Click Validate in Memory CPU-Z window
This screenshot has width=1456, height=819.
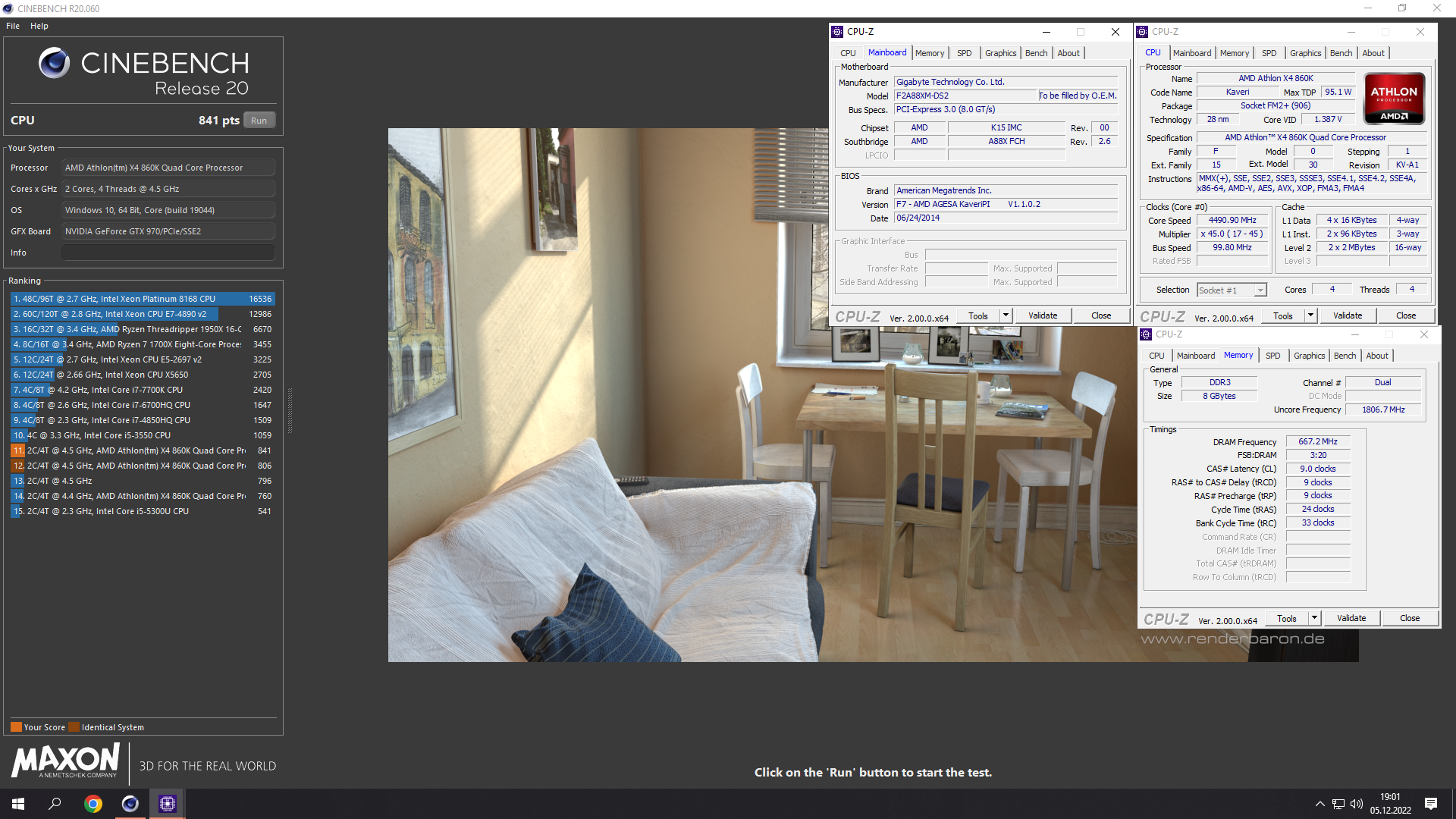(x=1351, y=619)
